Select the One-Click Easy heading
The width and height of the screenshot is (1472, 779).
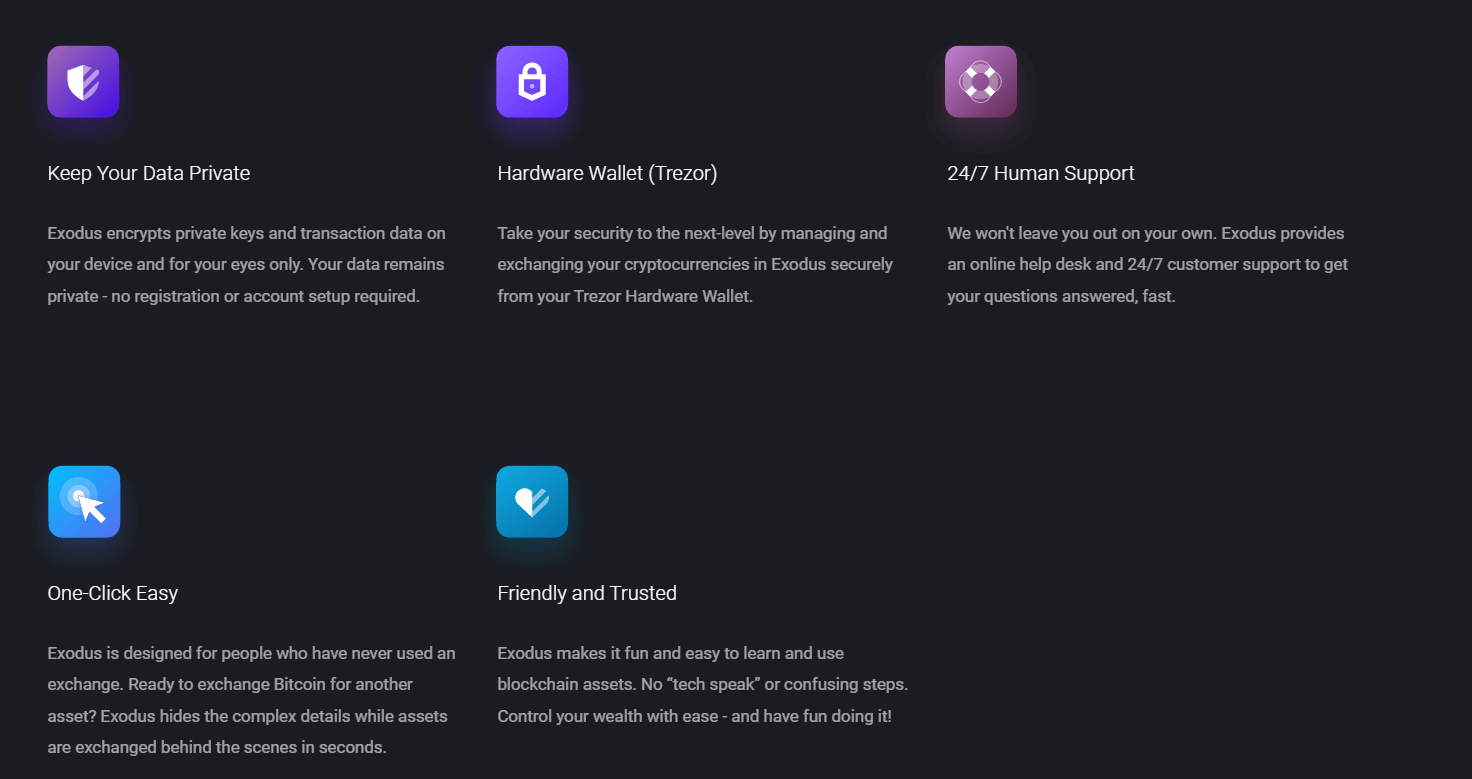[x=112, y=593]
